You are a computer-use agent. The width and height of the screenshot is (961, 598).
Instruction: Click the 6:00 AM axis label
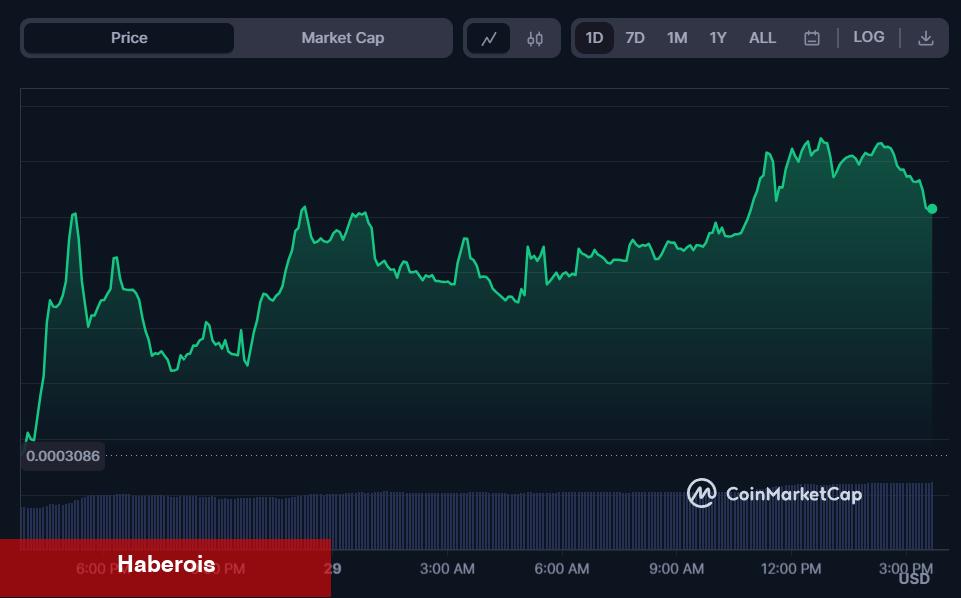pos(561,569)
